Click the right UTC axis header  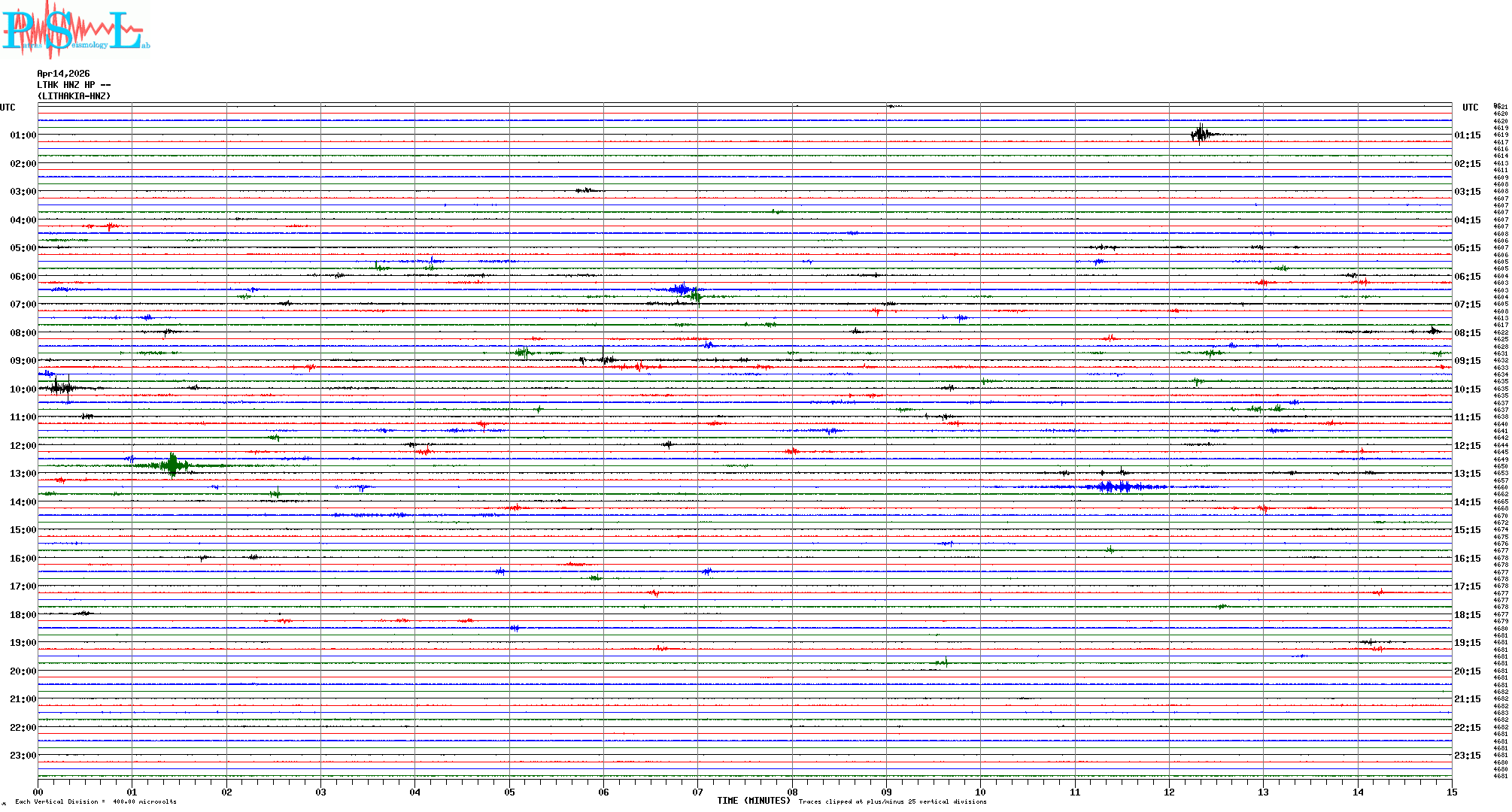click(1470, 108)
